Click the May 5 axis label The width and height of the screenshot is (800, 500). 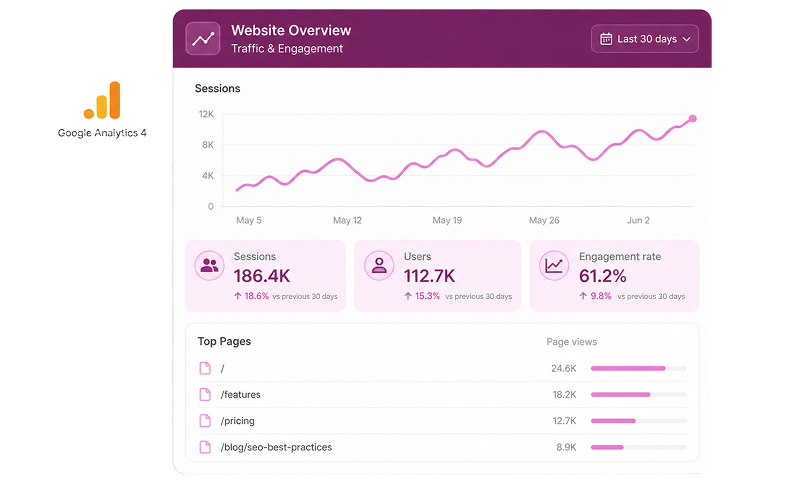(x=249, y=220)
